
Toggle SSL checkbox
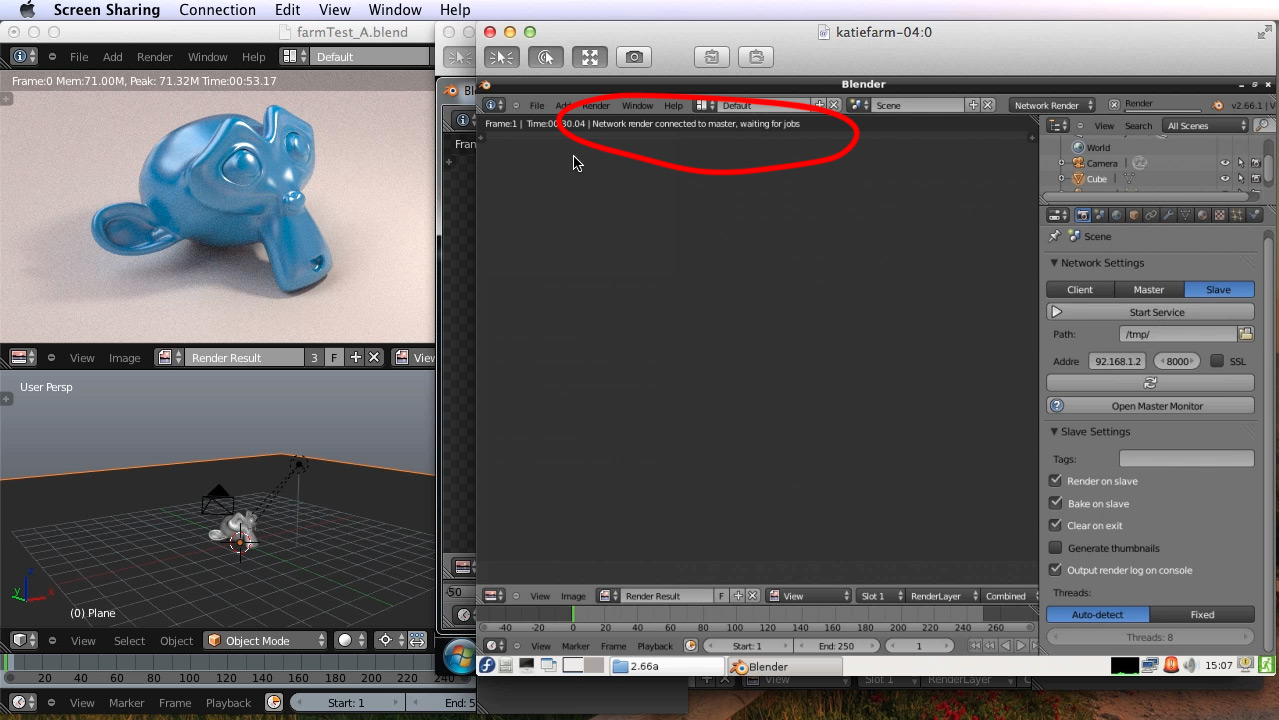click(x=1217, y=361)
